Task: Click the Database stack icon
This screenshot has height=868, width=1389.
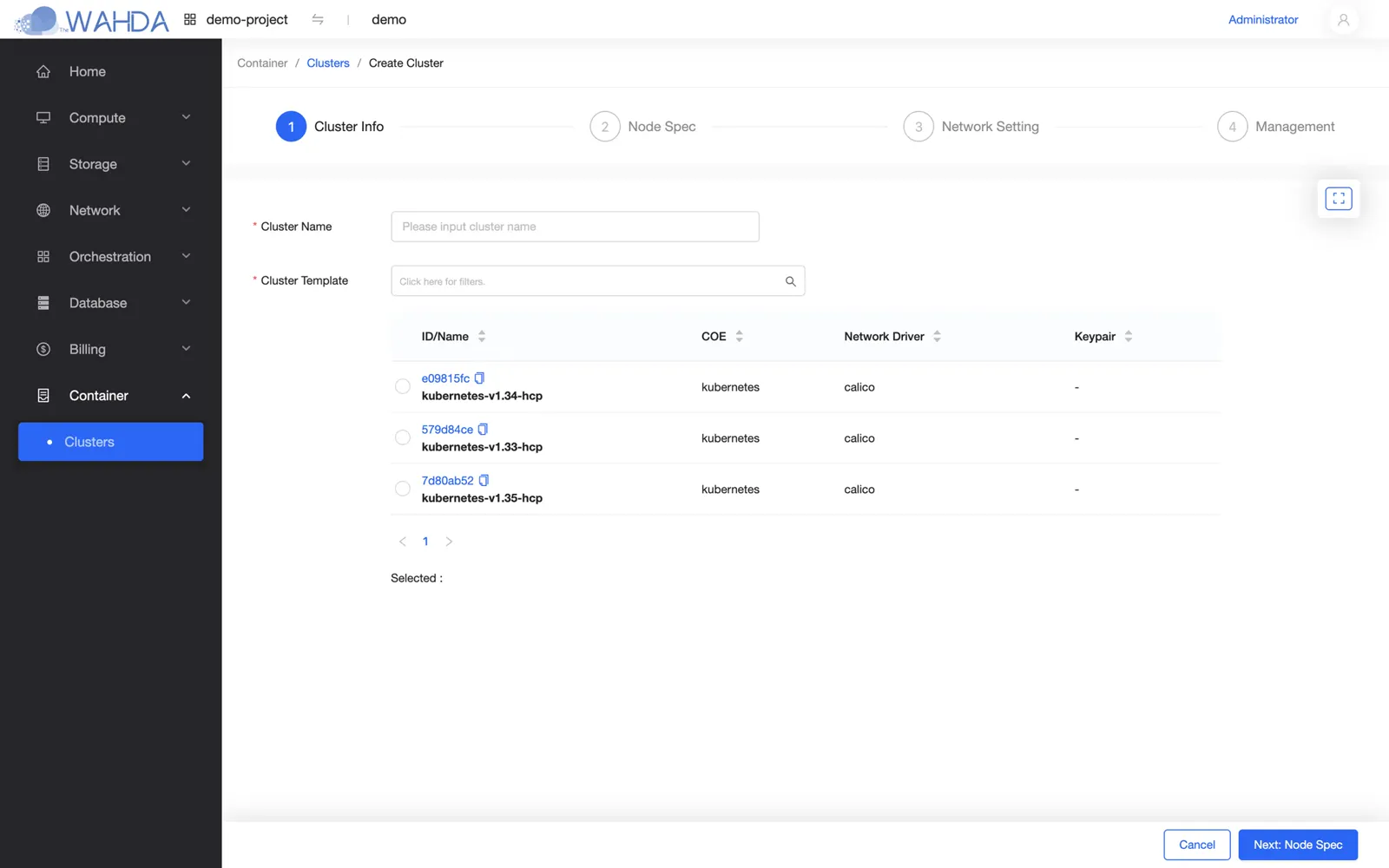Action: click(43, 303)
